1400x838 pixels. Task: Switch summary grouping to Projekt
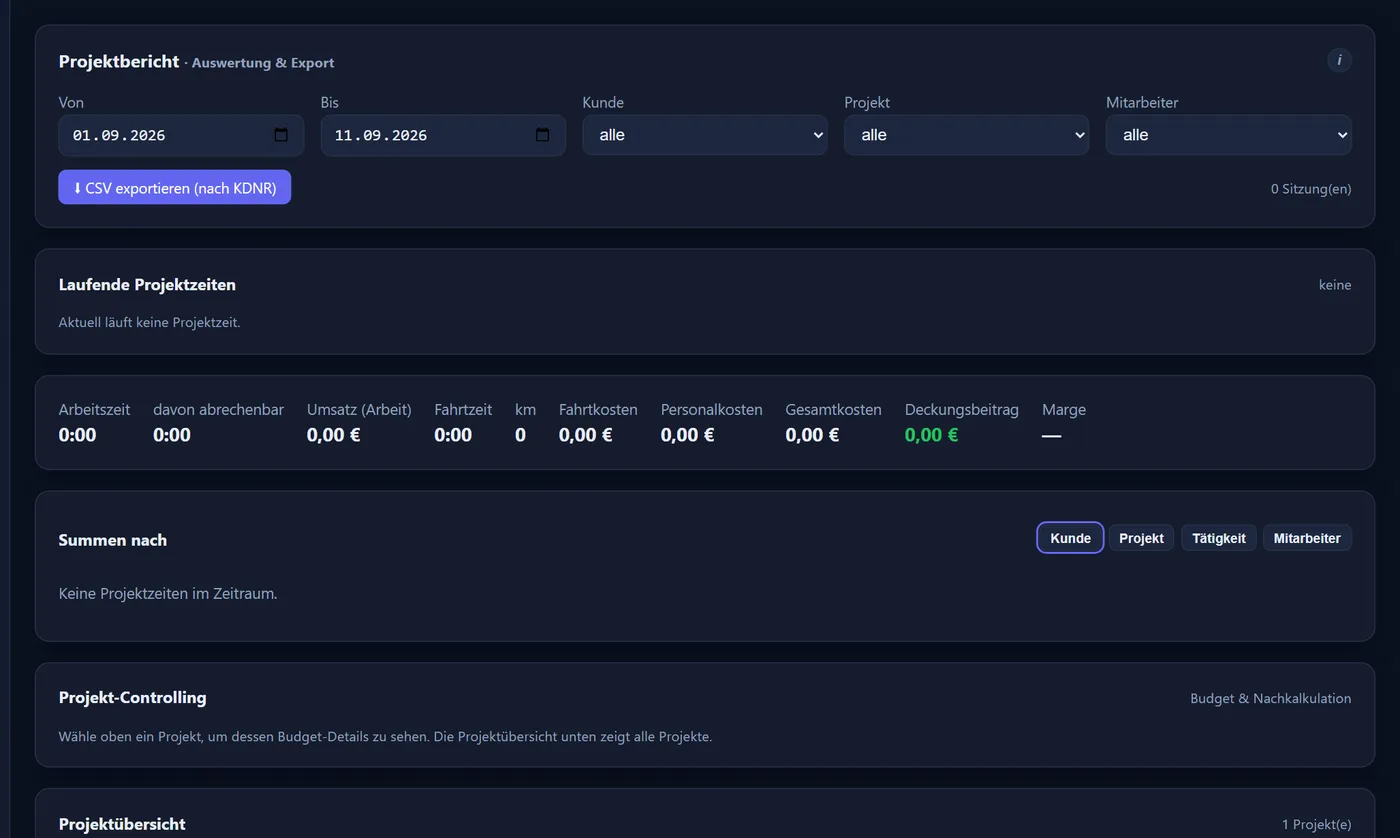(x=1141, y=538)
